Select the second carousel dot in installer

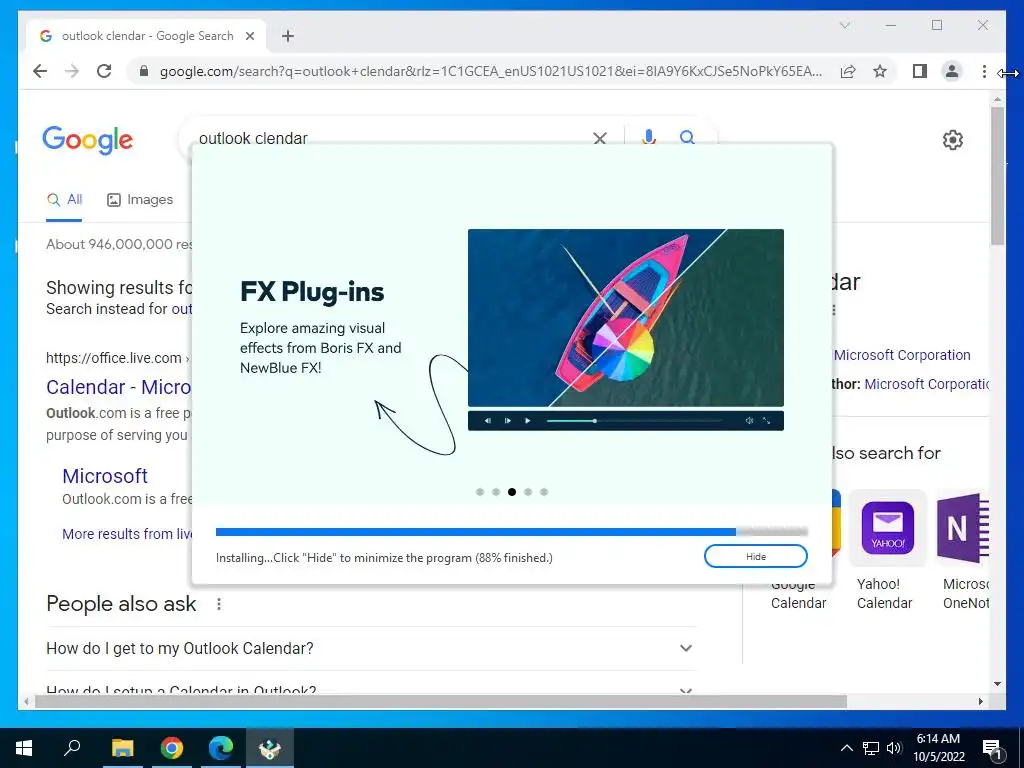(496, 492)
